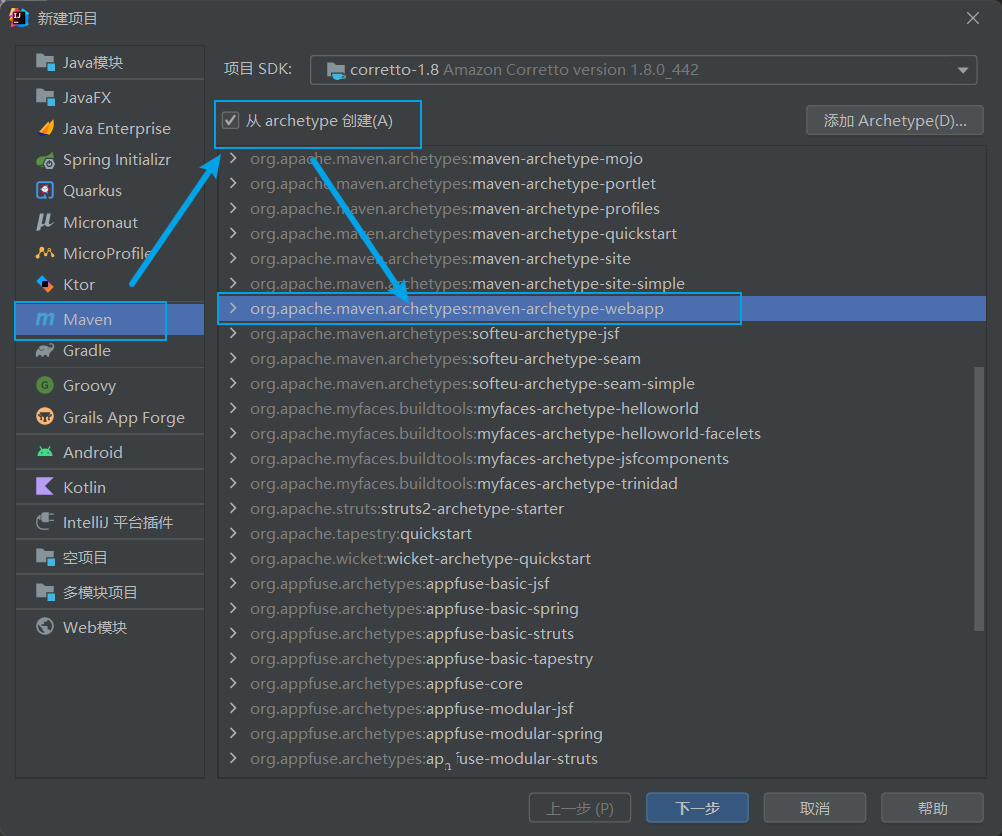Click the Micronaut mu icon
Screen dimensions: 1002x836
[45, 222]
